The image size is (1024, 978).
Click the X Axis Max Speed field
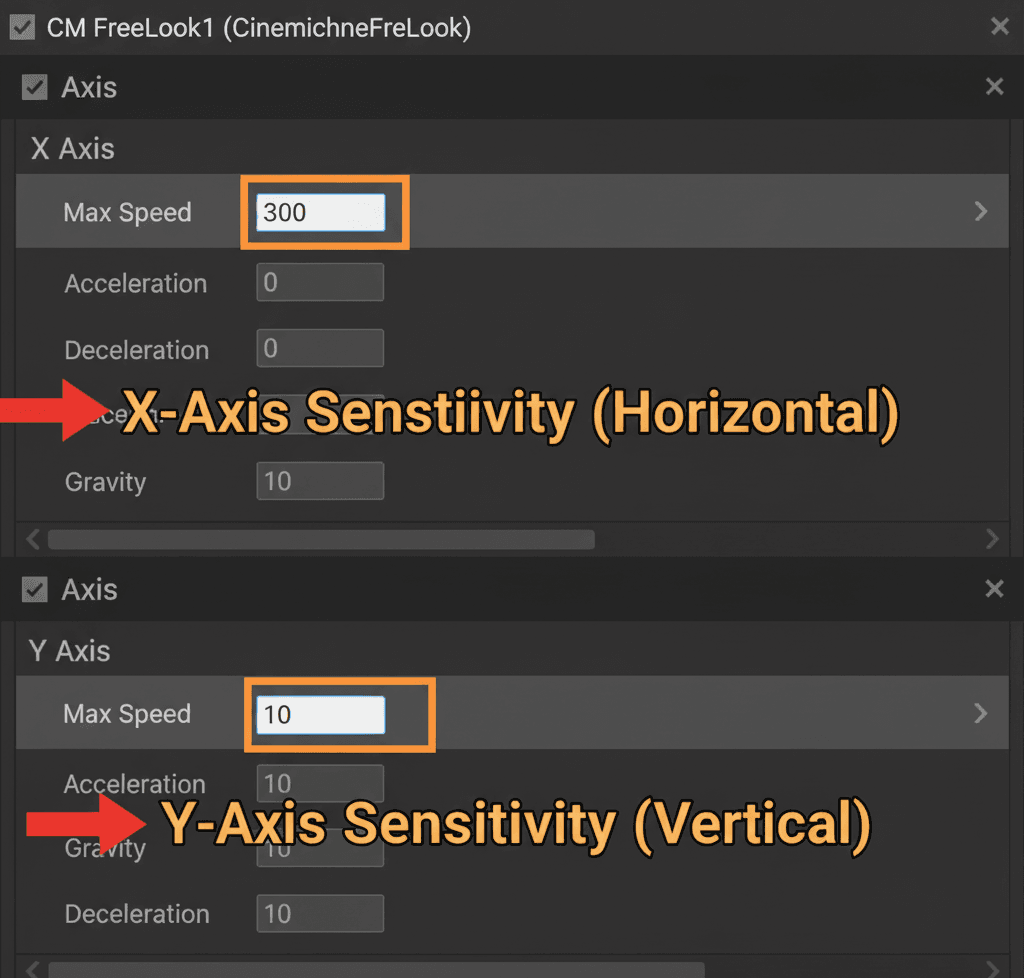point(320,212)
